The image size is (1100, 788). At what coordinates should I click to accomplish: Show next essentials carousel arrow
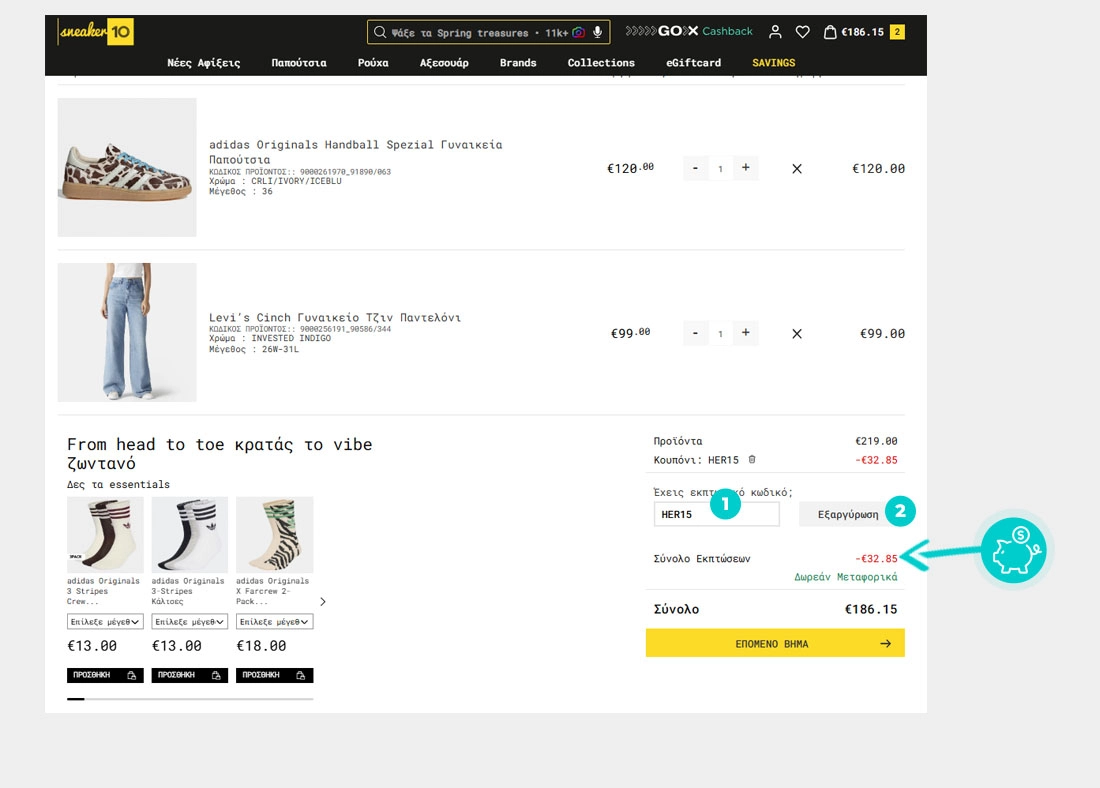click(x=323, y=601)
